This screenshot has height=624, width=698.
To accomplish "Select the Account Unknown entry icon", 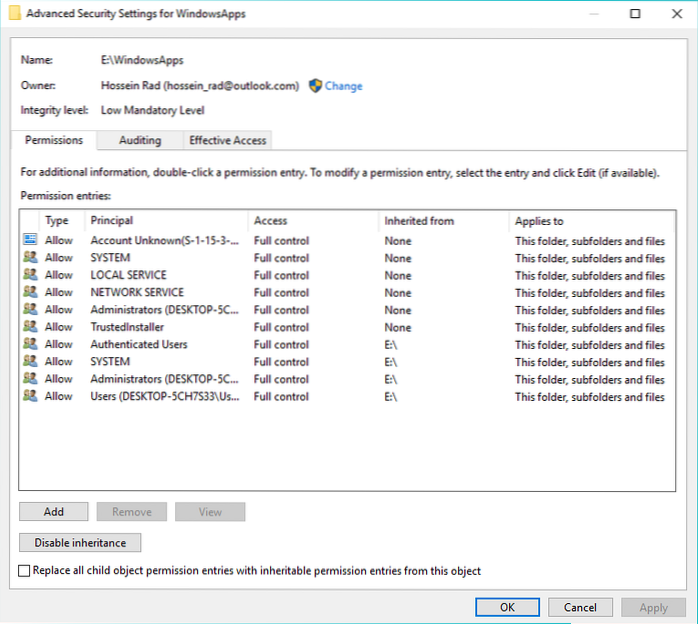I will (x=30, y=240).
